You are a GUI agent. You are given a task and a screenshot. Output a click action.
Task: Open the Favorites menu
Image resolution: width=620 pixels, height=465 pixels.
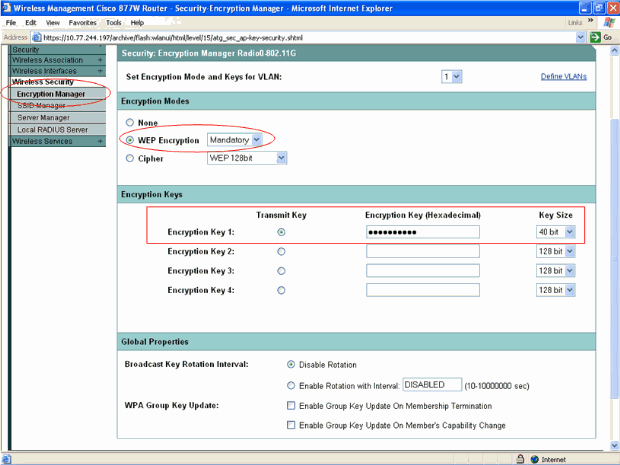tap(82, 23)
